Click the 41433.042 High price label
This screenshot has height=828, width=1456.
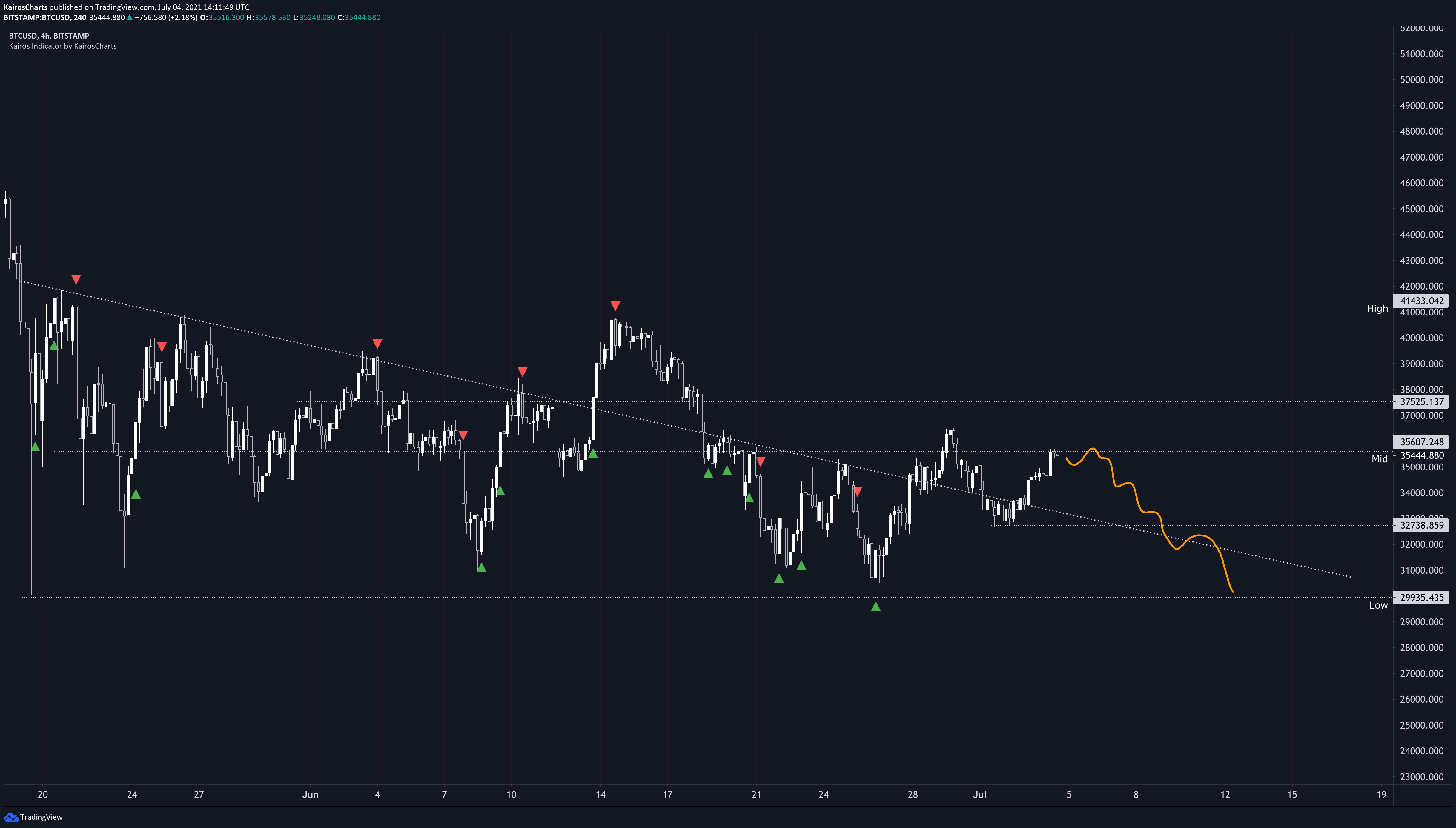click(1421, 301)
